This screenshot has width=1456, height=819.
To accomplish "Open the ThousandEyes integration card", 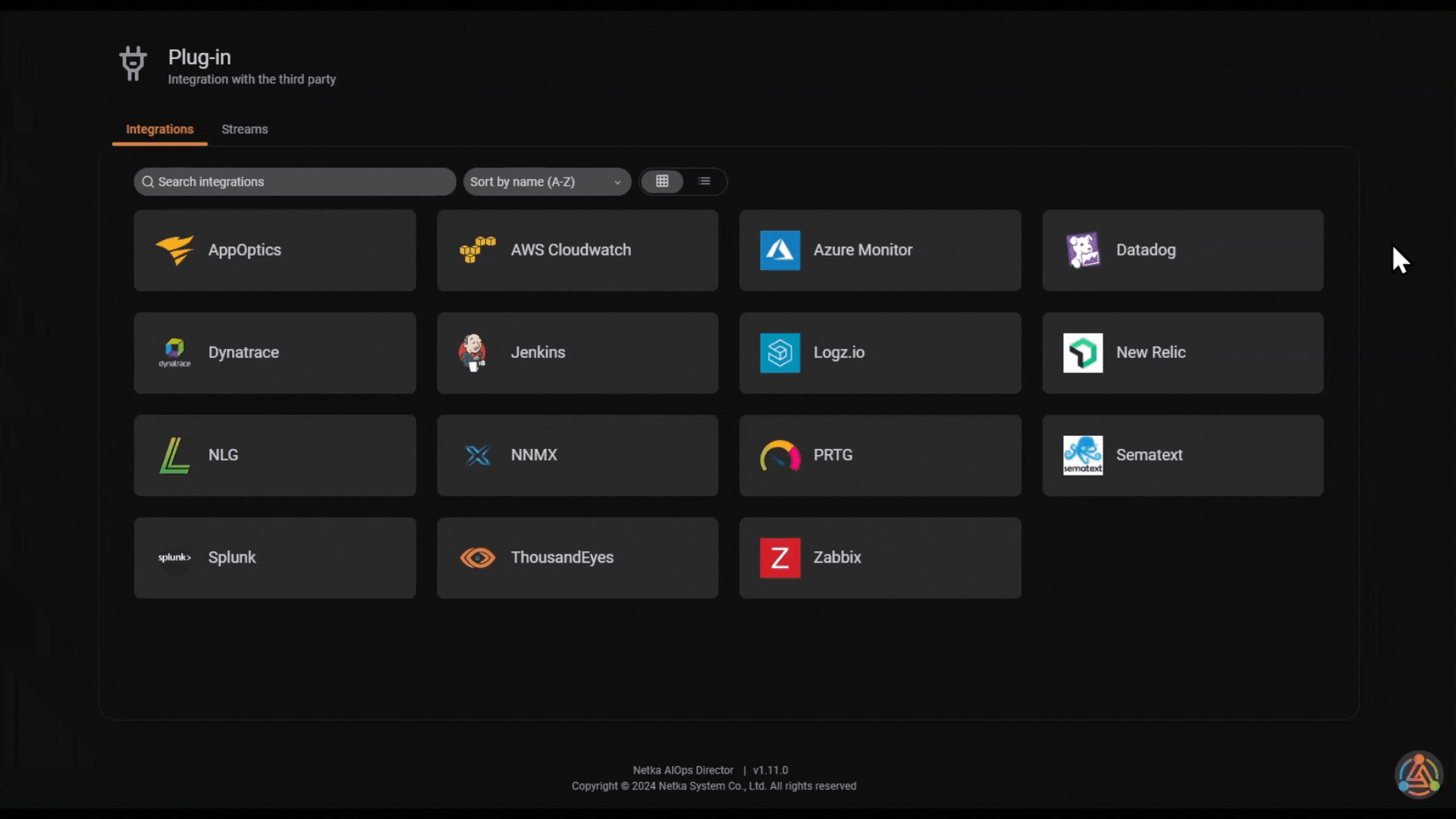I will tap(577, 558).
